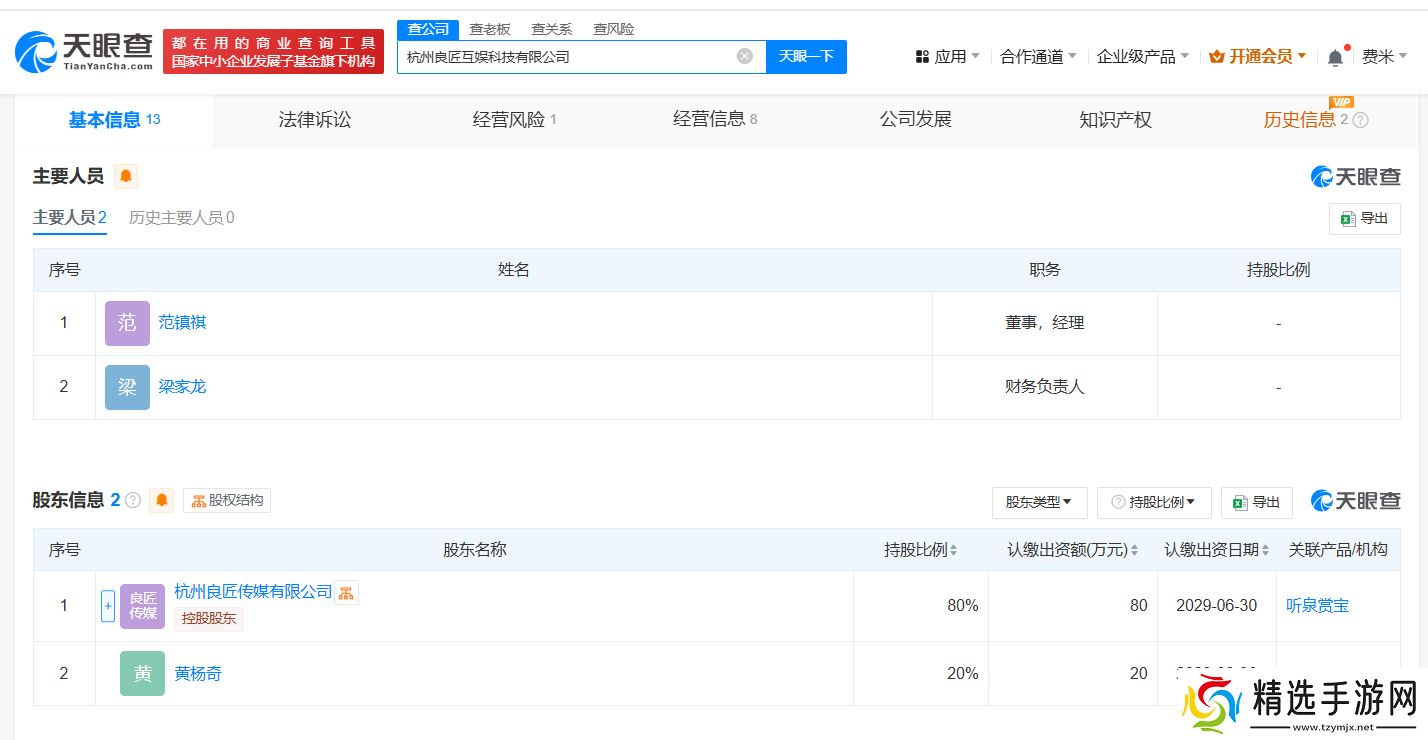Toggle sorting on 持股比例 column
1428x740 pixels.
[x=953, y=549]
